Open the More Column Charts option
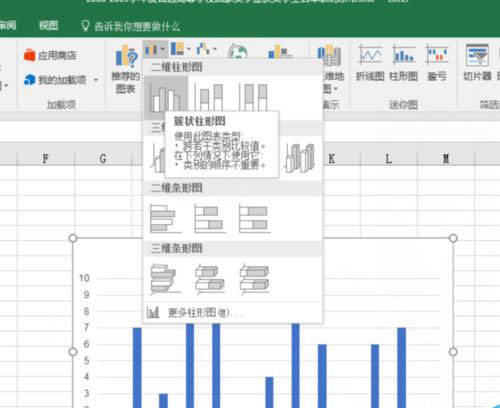The height and width of the screenshot is (408, 500). pyautogui.click(x=194, y=313)
